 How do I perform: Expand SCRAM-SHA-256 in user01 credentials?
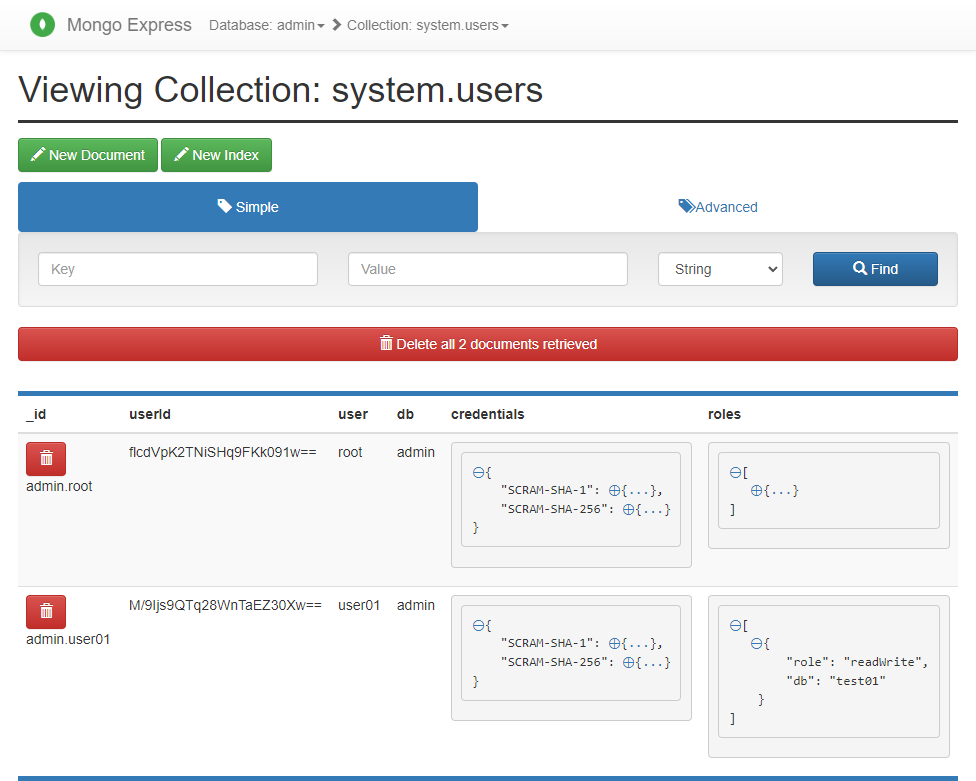tap(629, 662)
